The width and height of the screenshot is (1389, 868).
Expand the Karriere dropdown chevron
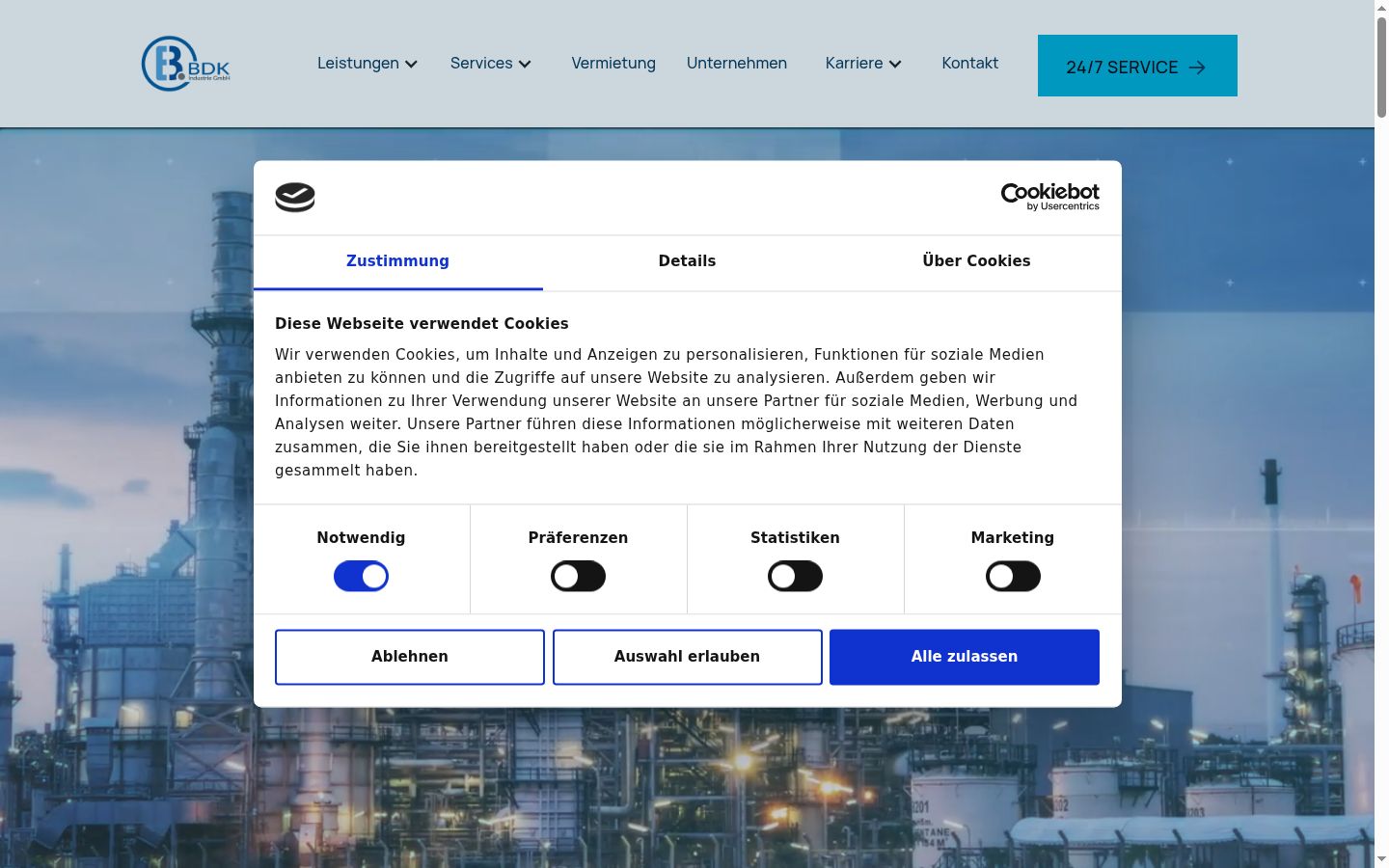[895, 64]
